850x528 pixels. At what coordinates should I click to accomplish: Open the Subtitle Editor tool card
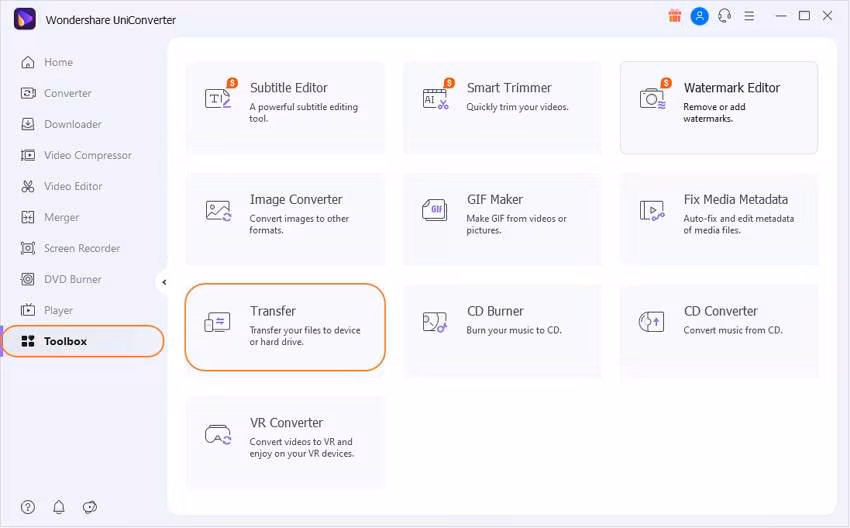[285, 107]
